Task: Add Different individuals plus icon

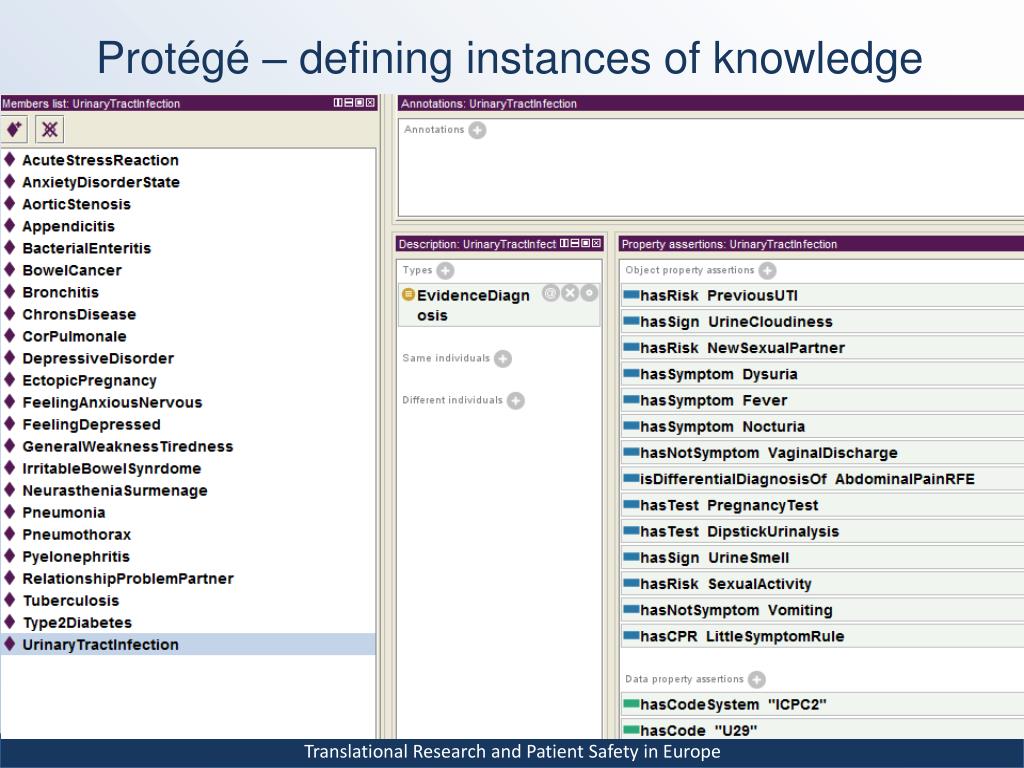Action: click(516, 400)
